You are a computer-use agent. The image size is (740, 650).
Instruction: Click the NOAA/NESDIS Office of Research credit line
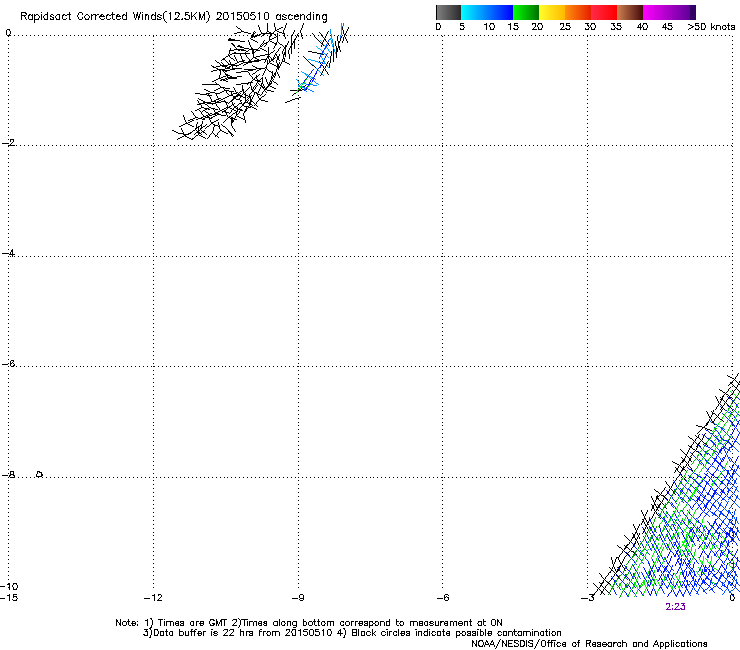tap(589, 644)
